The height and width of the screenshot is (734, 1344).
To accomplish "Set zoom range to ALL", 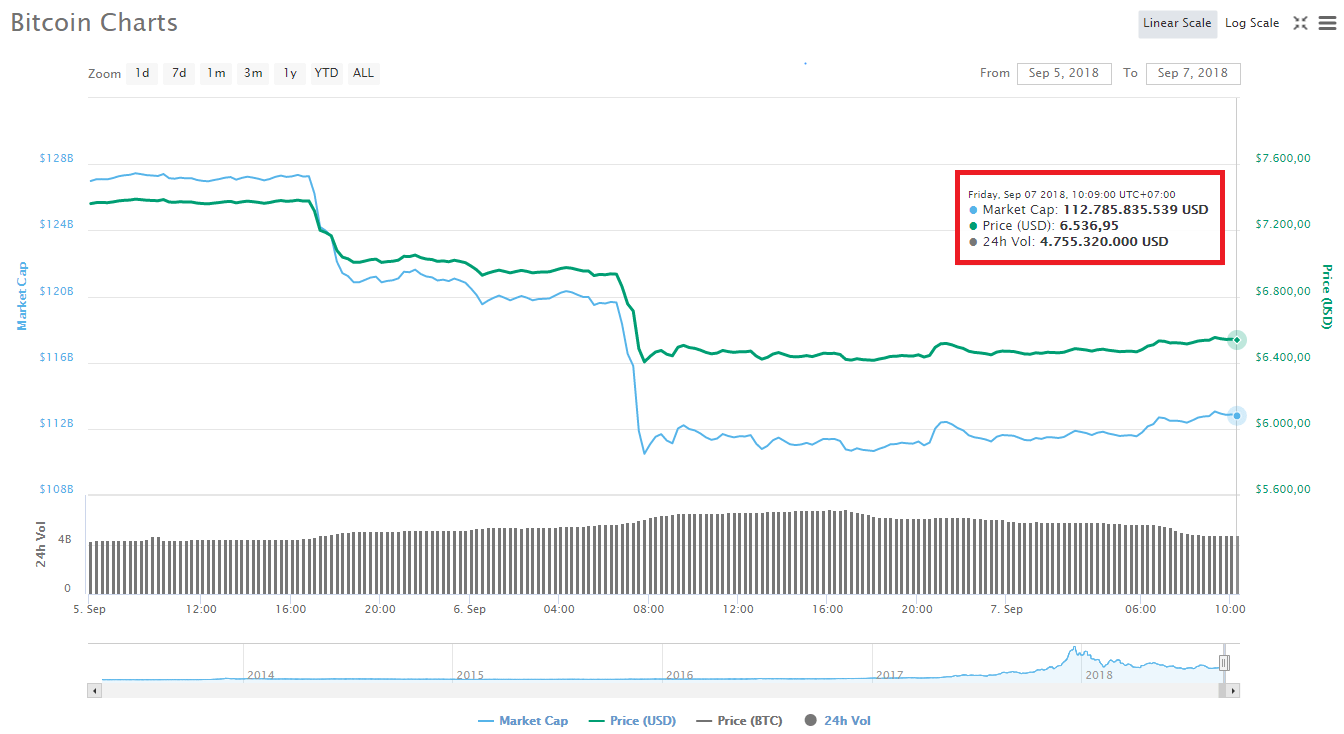I will [x=363, y=73].
